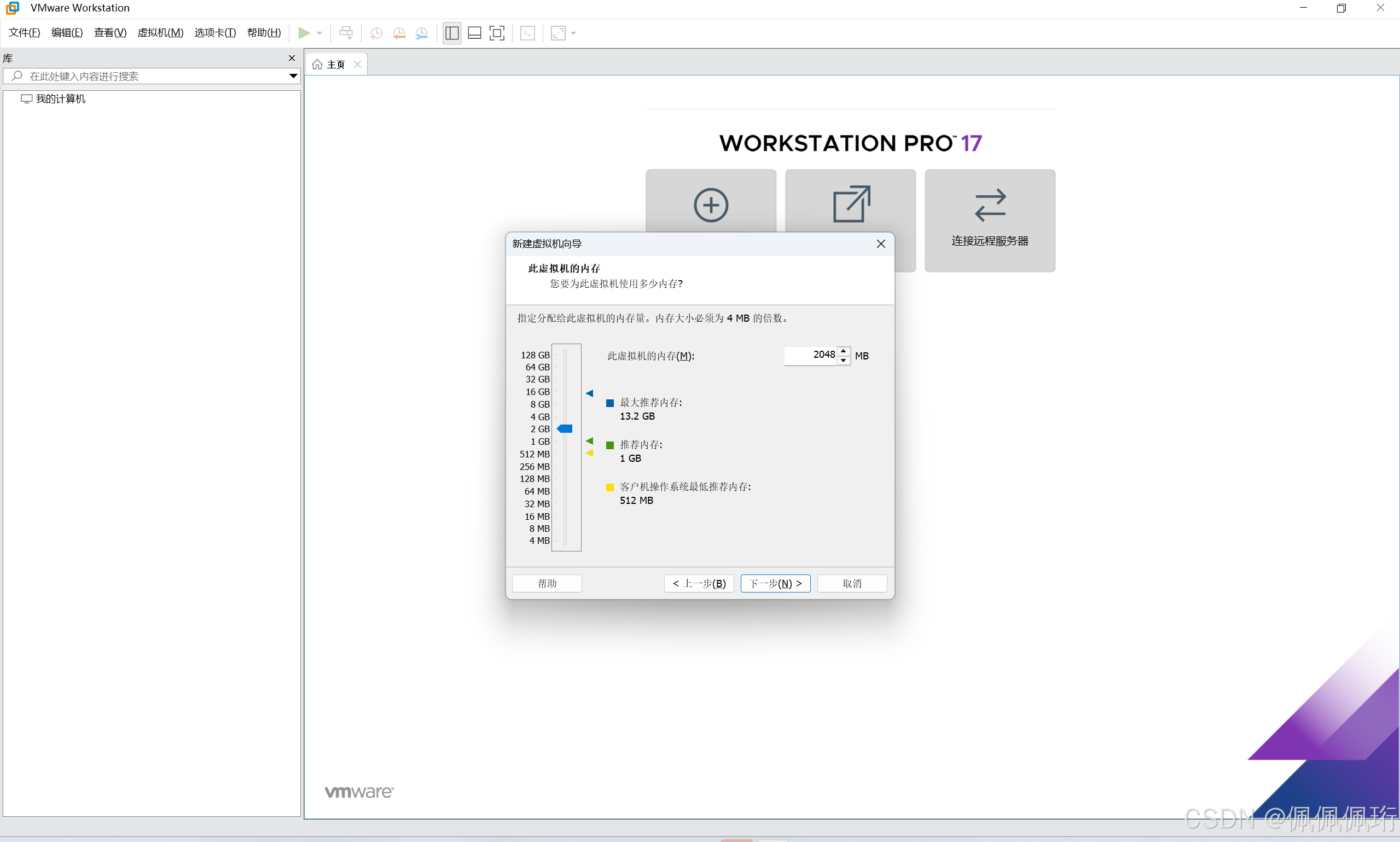The image size is (1400, 842).
Task: Expand the library search dropdown arrow
Action: [293, 76]
